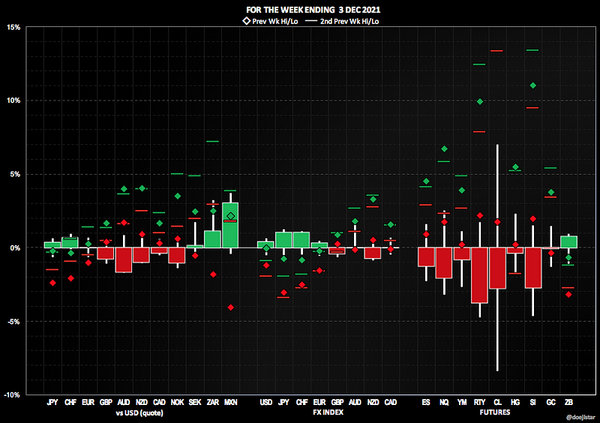Click the red diamond marker below MXN
Screen dimensions: 600x423
pyautogui.click(x=230, y=307)
